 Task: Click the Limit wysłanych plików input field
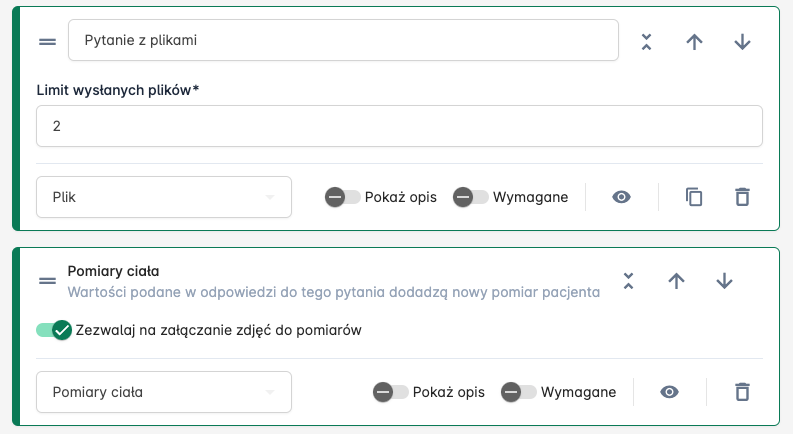click(399, 126)
